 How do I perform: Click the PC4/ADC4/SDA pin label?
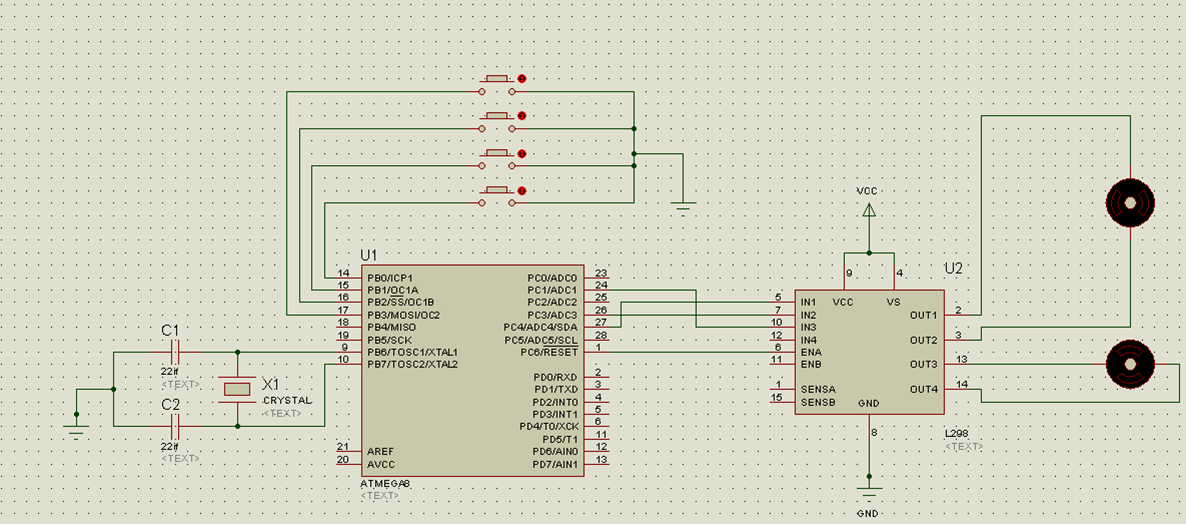540,327
